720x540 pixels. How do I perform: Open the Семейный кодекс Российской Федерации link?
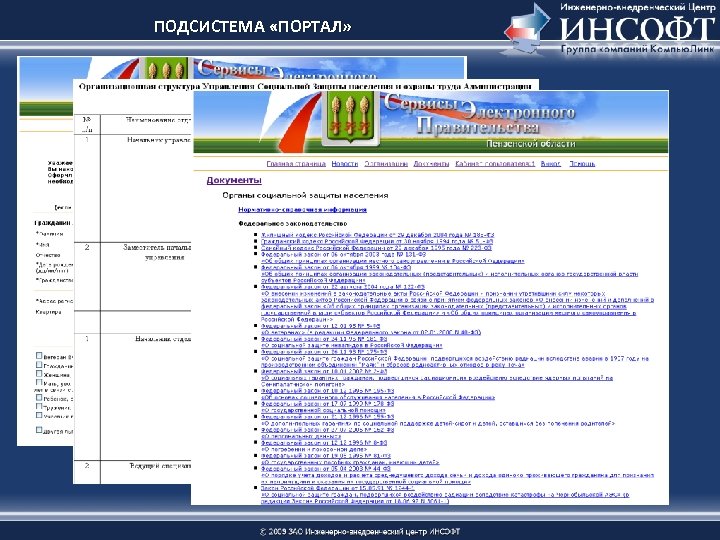[376, 248]
